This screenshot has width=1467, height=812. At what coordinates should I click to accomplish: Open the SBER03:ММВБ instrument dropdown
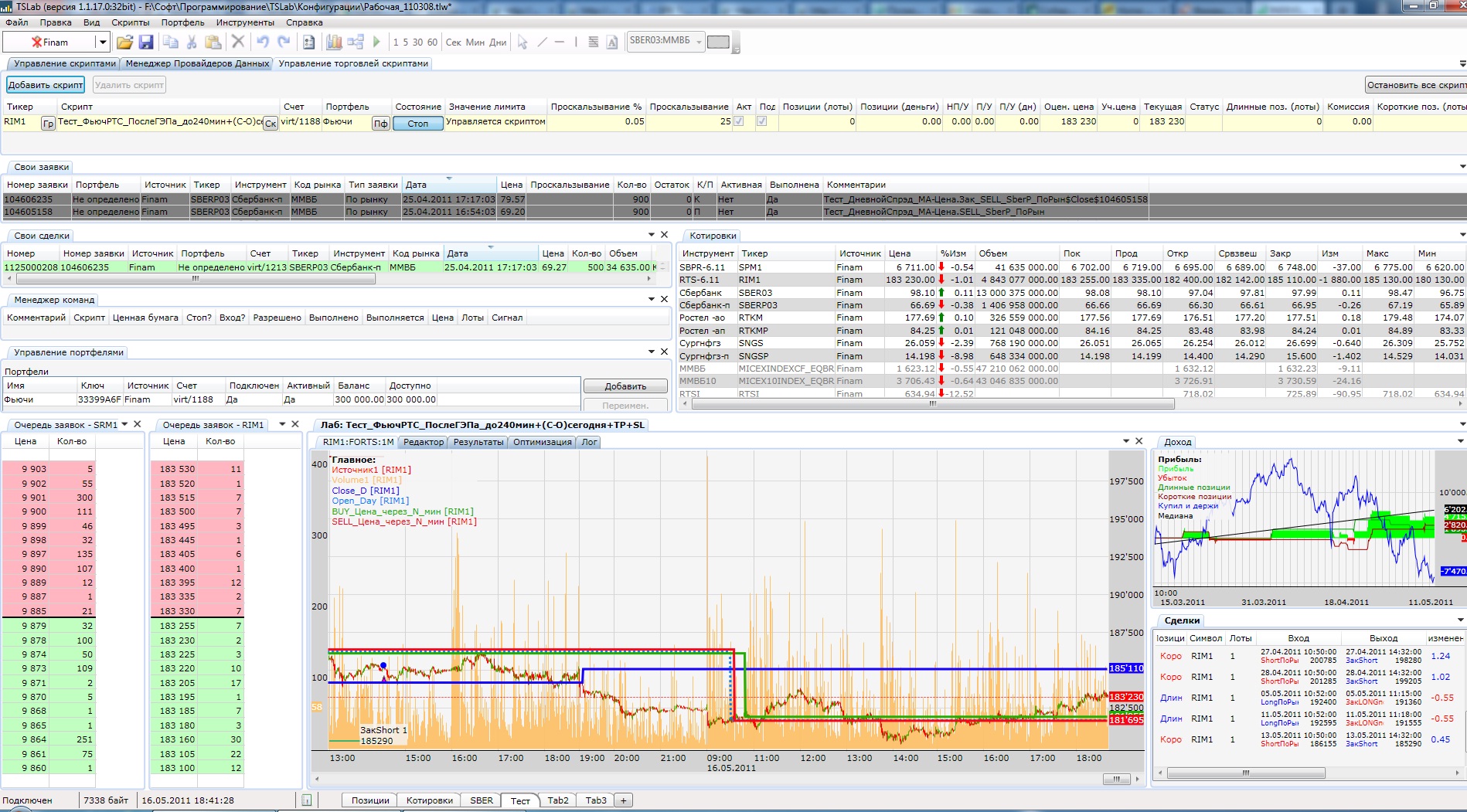(699, 42)
